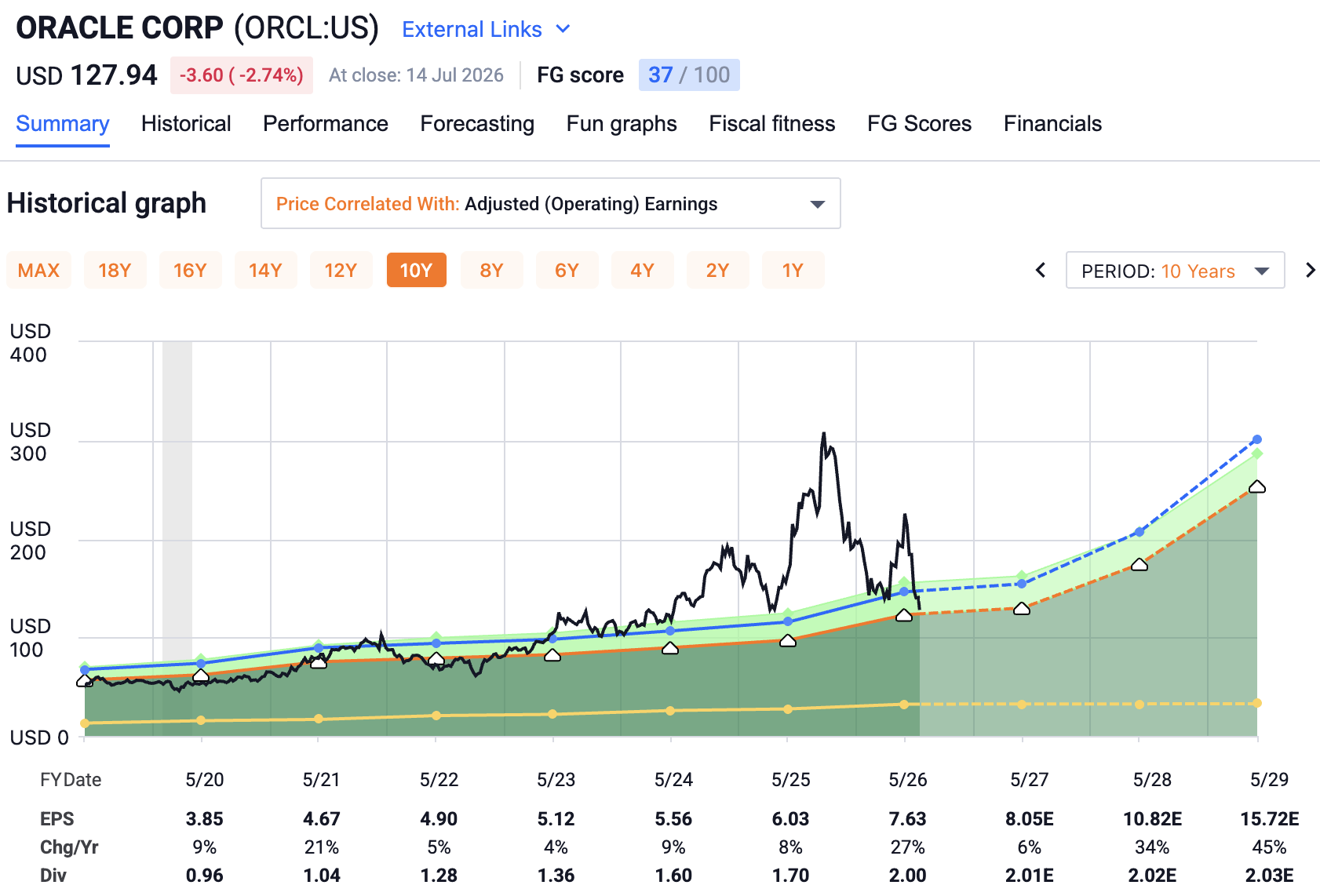This screenshot has width=1320, height=896.
Task: Click the Chg/Yr row label
Action: (x=69, y=847)
